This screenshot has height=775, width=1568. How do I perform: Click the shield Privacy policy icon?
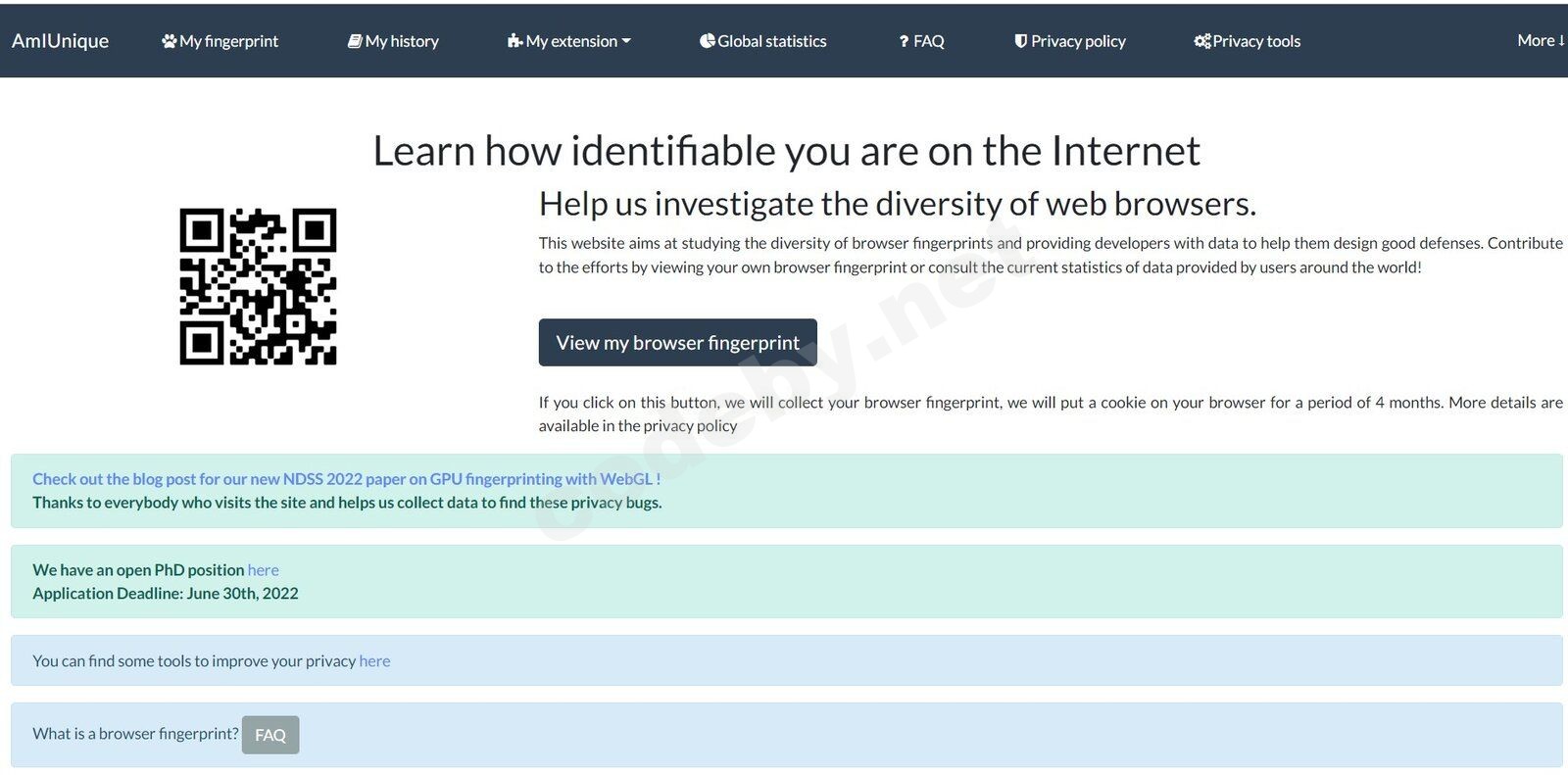[x=1020, y=41]
